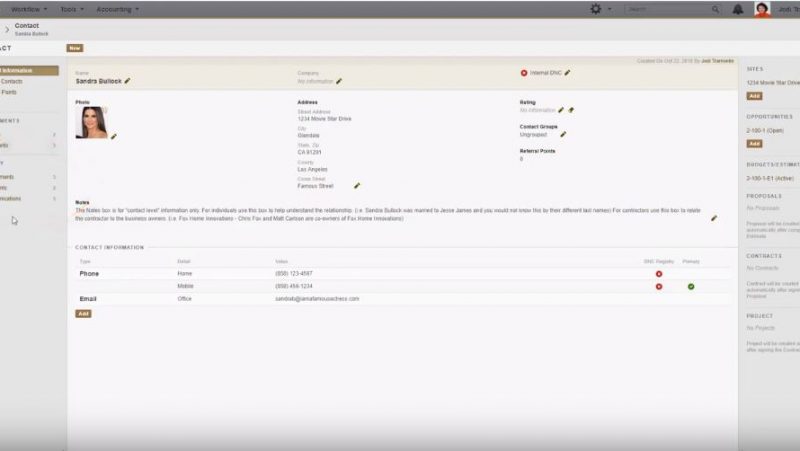Image resolution: width=800 pixels, height=451 pixels.
Task: Open the notifications bell
Action: (x=737, y=9)
